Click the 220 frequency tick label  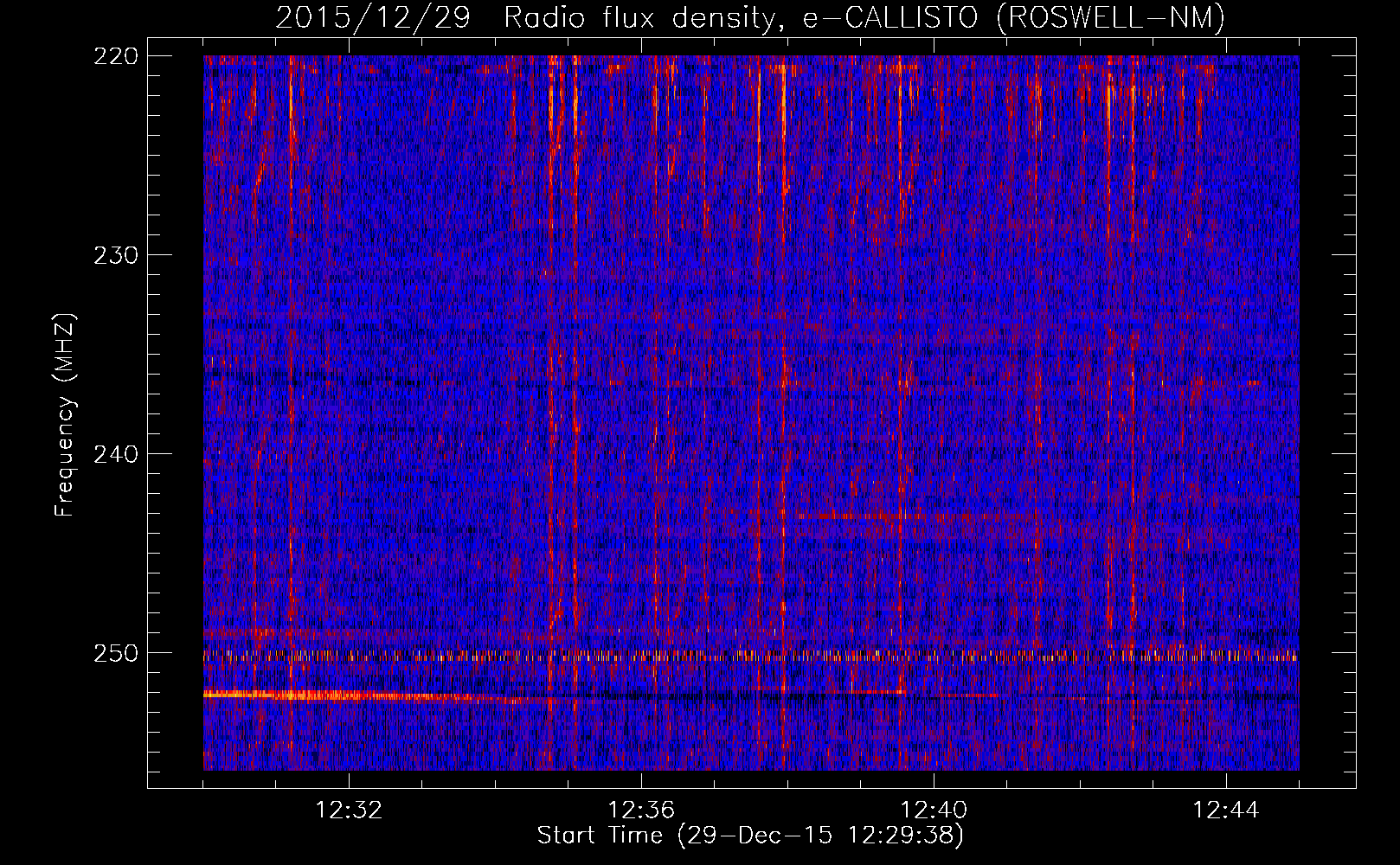pos(115,56)
